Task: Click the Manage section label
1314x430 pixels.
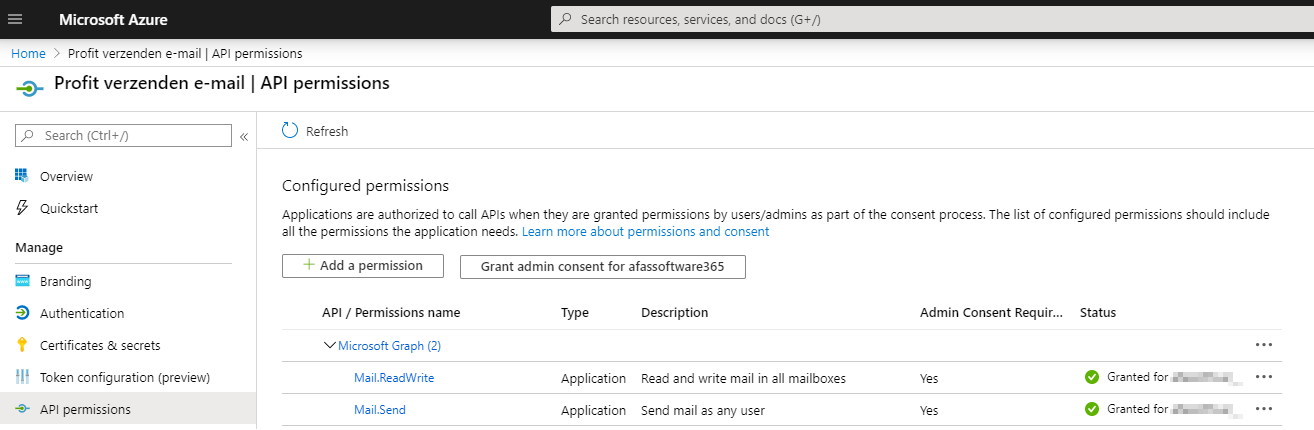Action: click(x=39, y=247)
